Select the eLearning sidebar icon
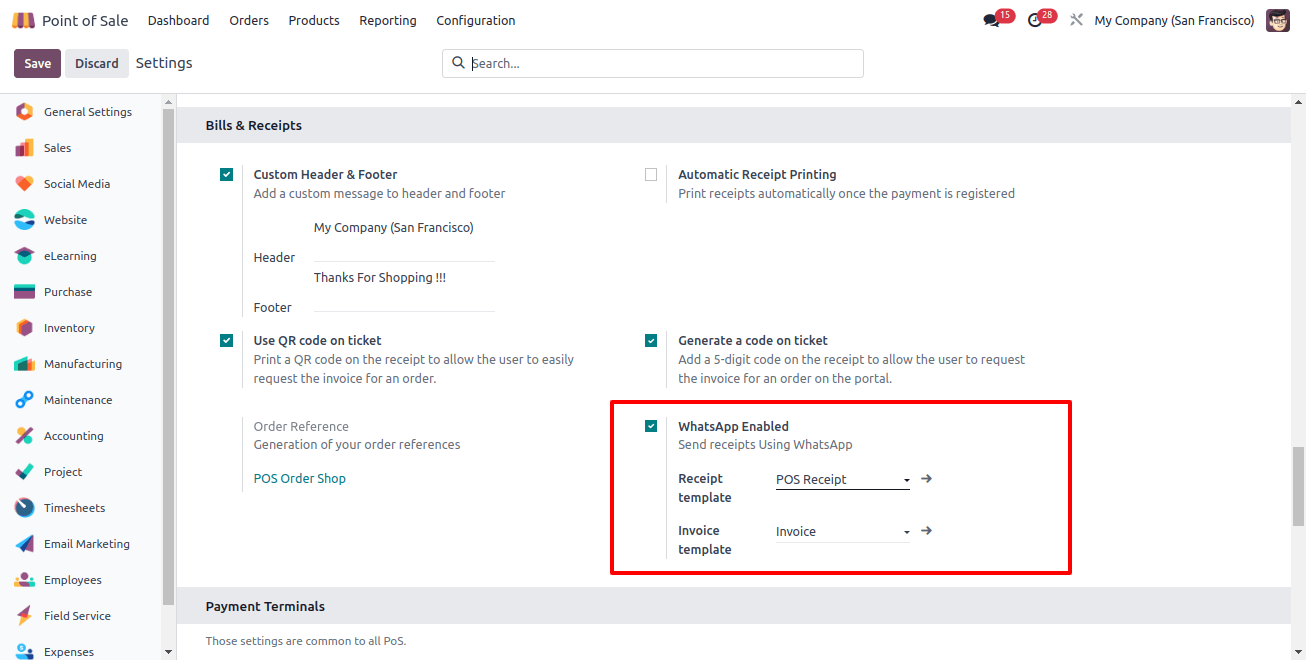This screenshot has width=1306, height=660. pyautogui.click(x=25, y=256)
